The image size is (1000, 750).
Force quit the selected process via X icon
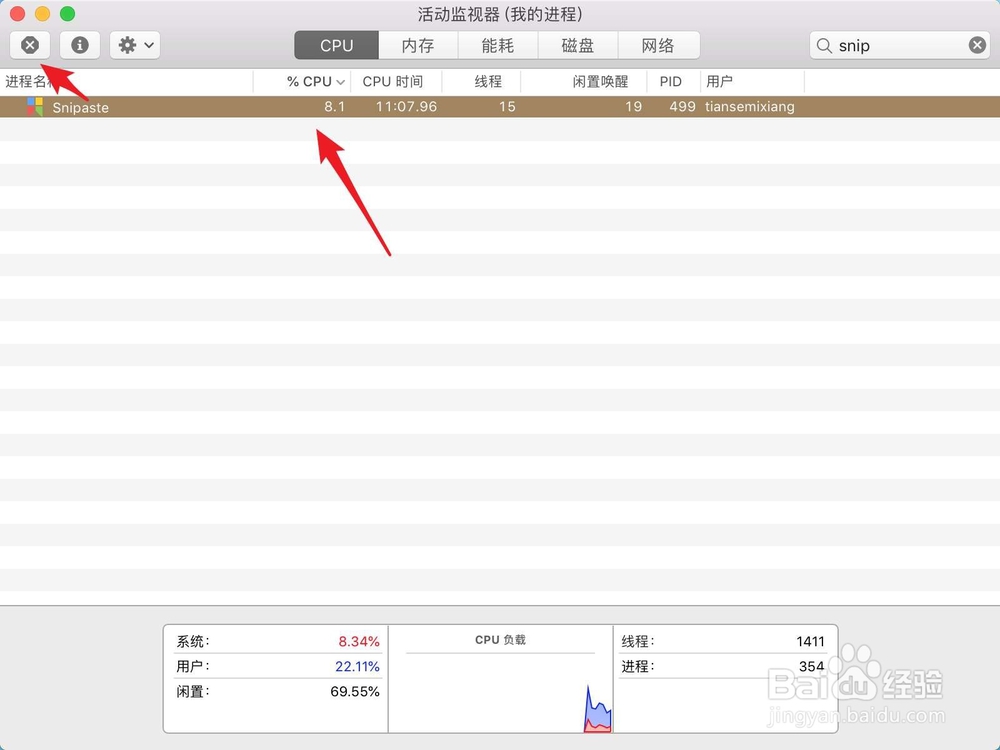tap(30, 45)
